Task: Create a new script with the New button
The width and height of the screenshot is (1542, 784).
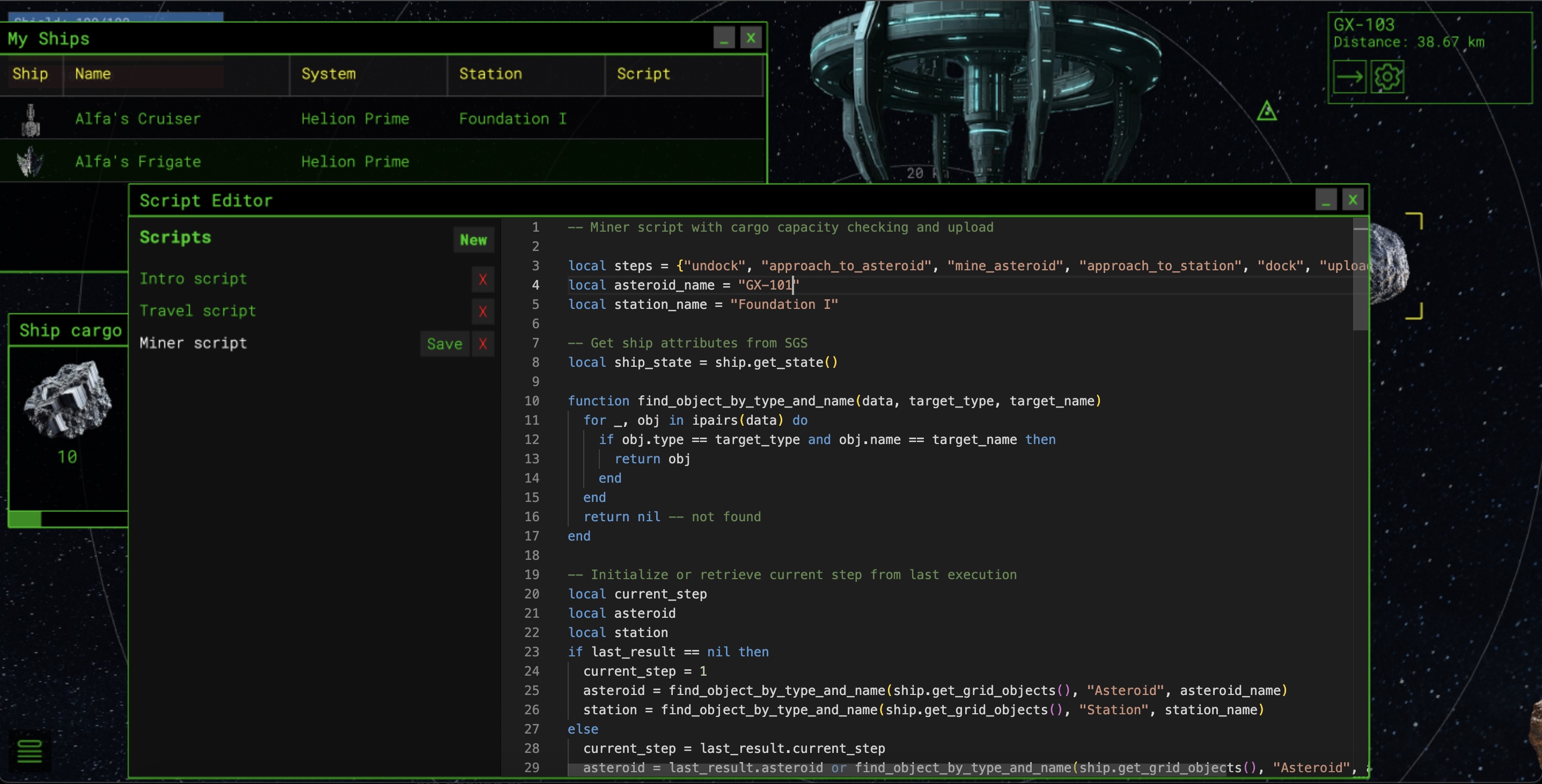Action: pos(473,239)
